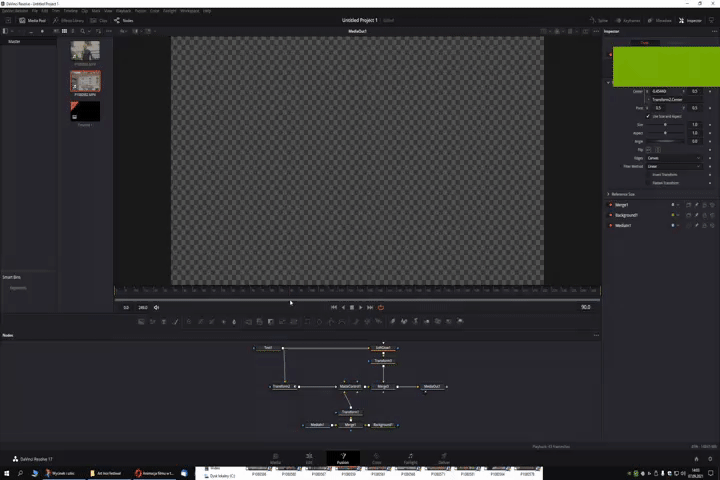The image size is (720, 480).
Task: Open the Keyframes editor
Action: tap(628, 20)
